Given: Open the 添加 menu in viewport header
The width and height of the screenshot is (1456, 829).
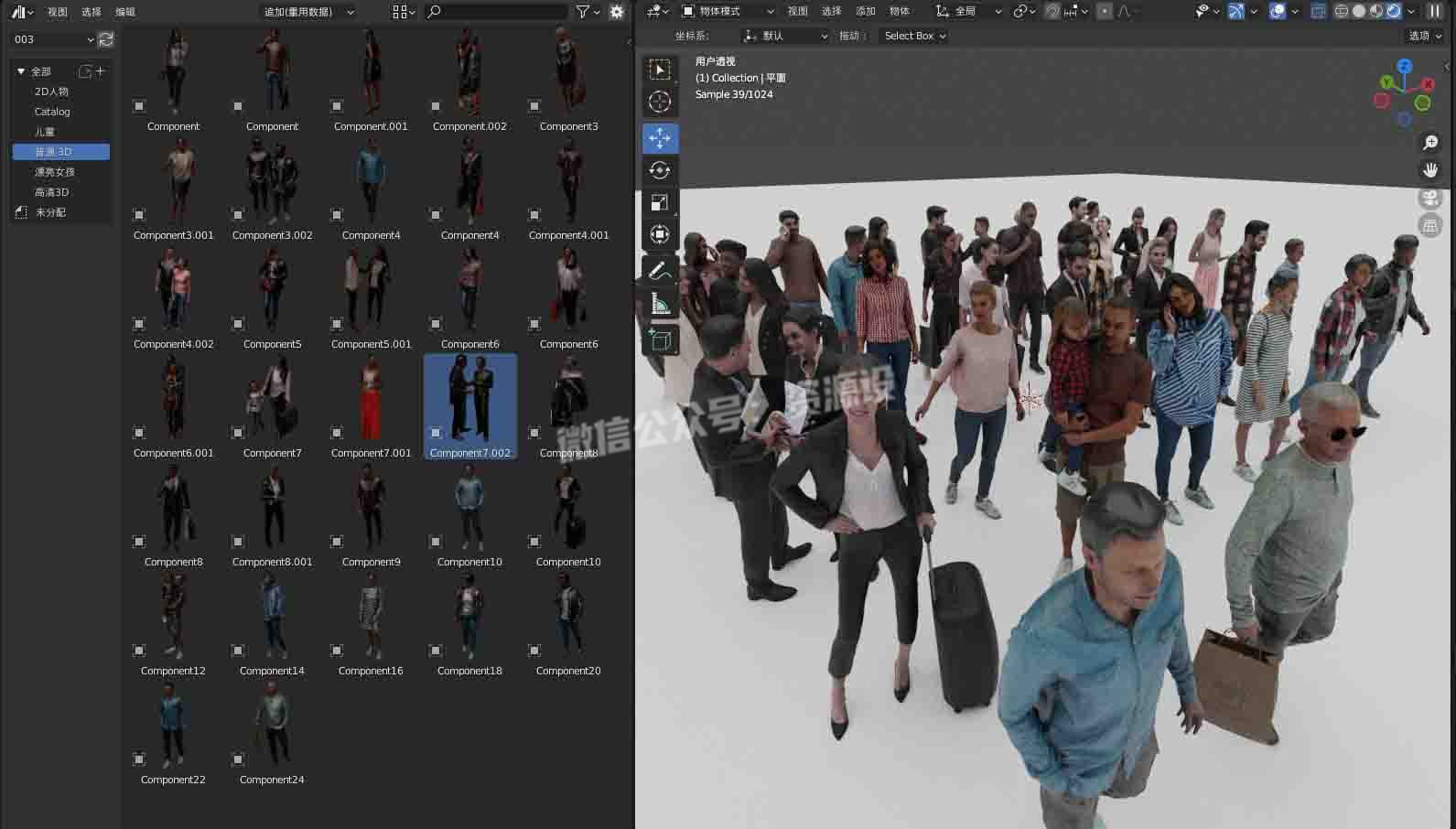Looking at the screenshot, I should (x=865, y=11).
